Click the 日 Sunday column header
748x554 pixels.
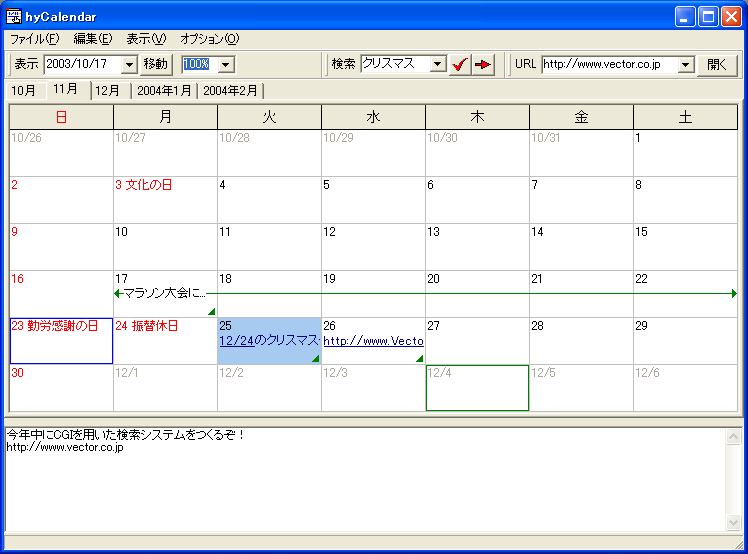pos(61,117)
